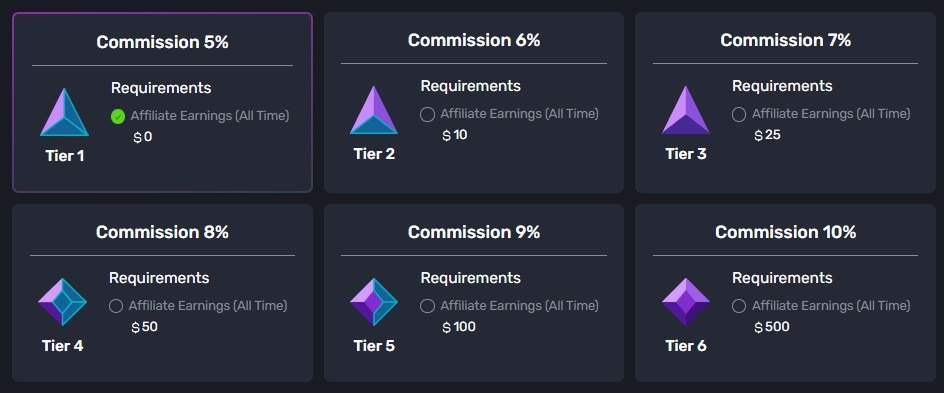Click the green checkmark in Tier 1
The width and height of the screenshot is (944, 393).
pyautogui.click(x=118, y=116)
